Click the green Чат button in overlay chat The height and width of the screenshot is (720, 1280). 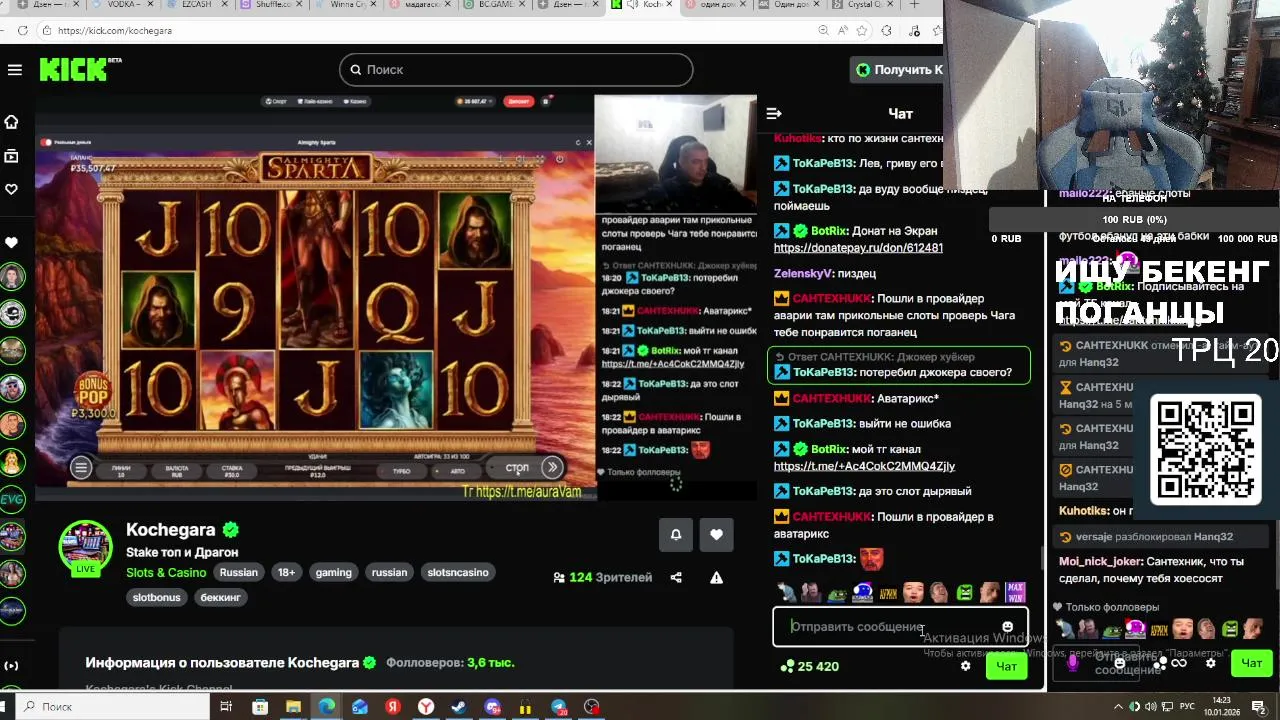coord(1251,662)
